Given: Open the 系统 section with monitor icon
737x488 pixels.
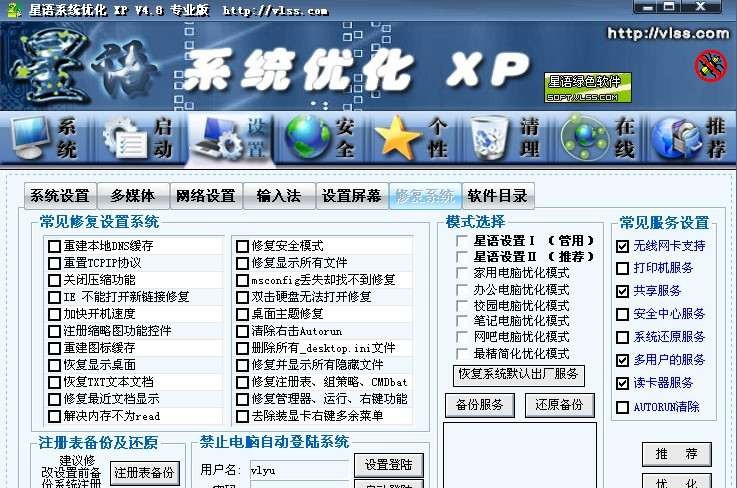Looking at the screenshot, I should (46, 138).
